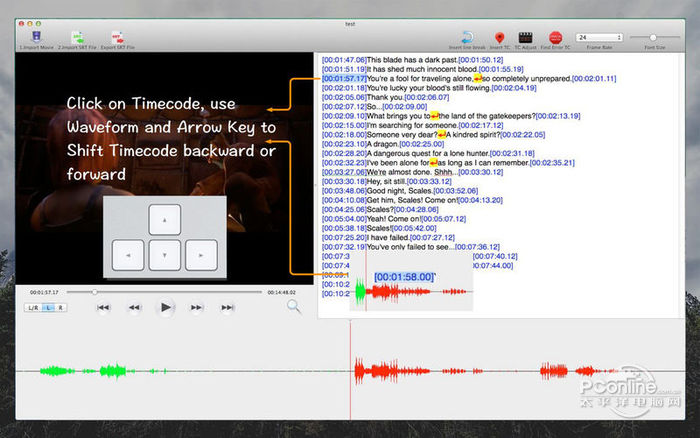
Task: Open the Frame Rate 24 dropdown
Action: (599, 38)
